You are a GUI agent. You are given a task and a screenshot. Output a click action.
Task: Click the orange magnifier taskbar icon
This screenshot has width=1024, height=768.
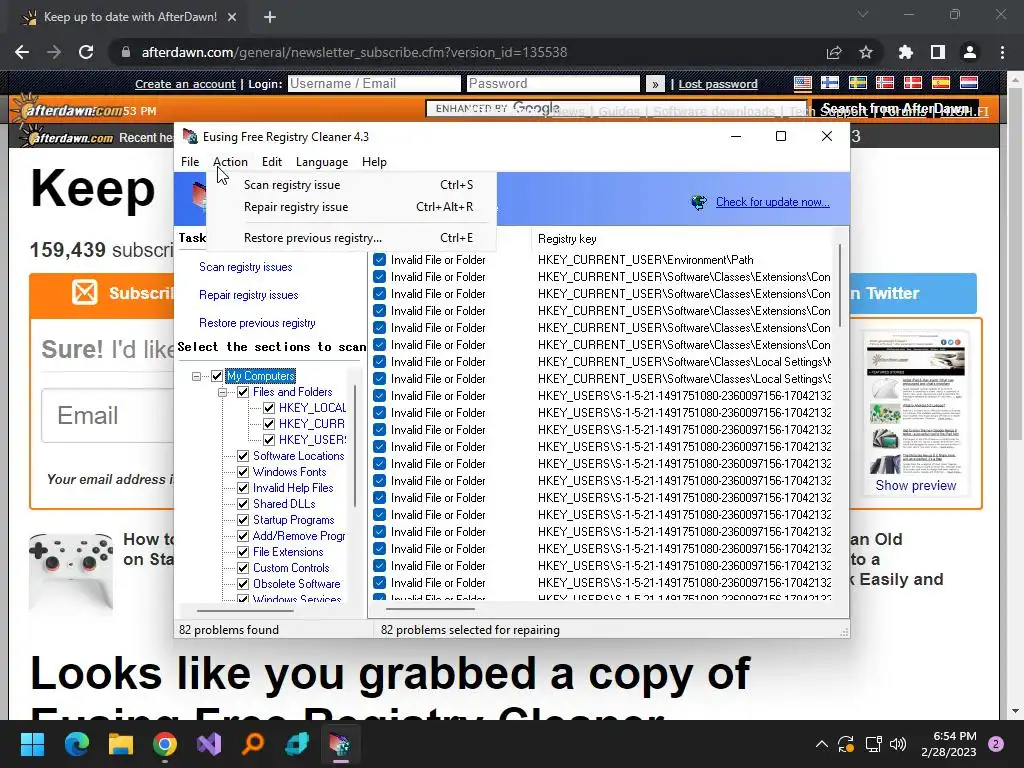tap(253, 744)
